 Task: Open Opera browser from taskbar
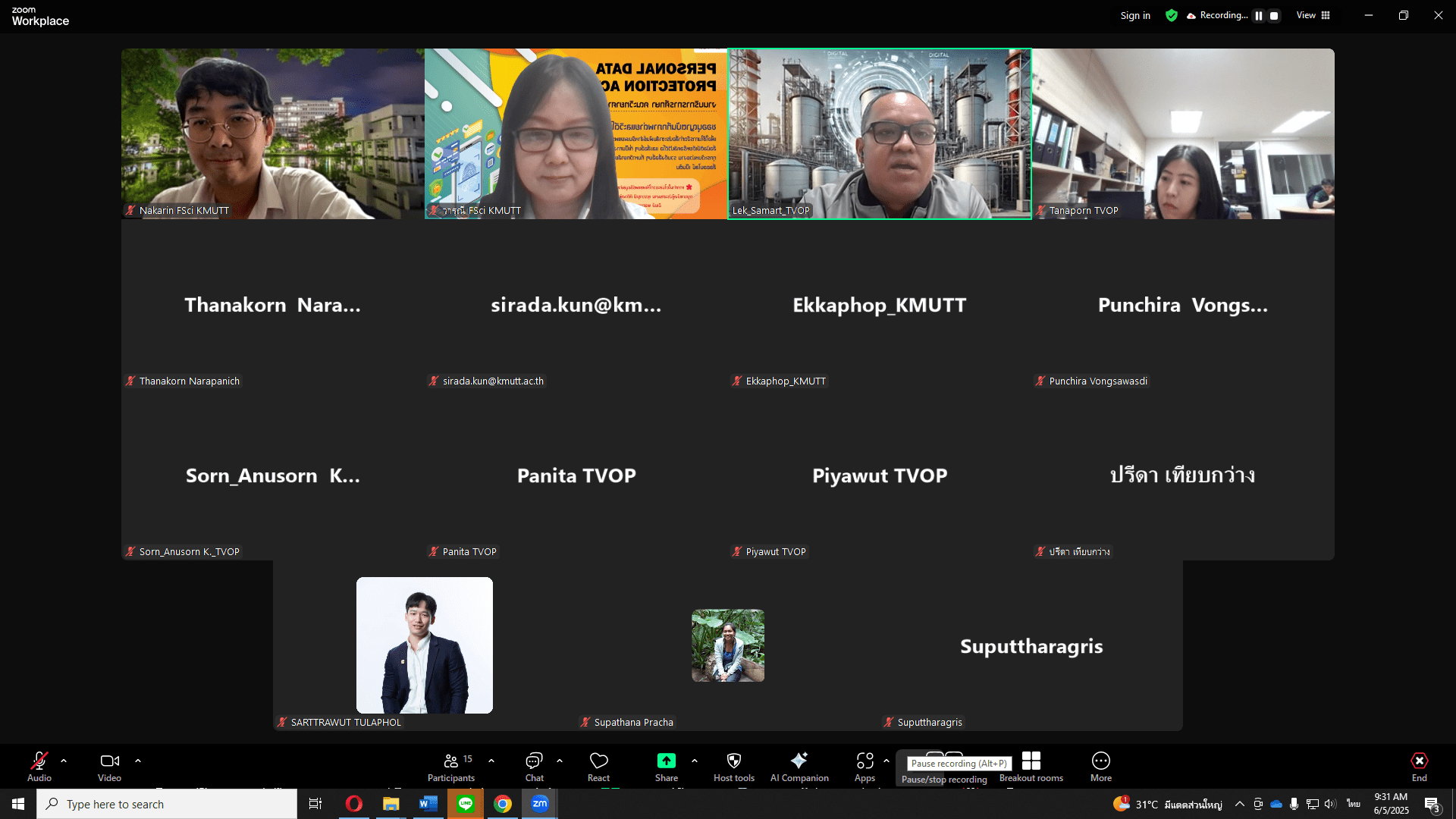[x=353, y=804]
